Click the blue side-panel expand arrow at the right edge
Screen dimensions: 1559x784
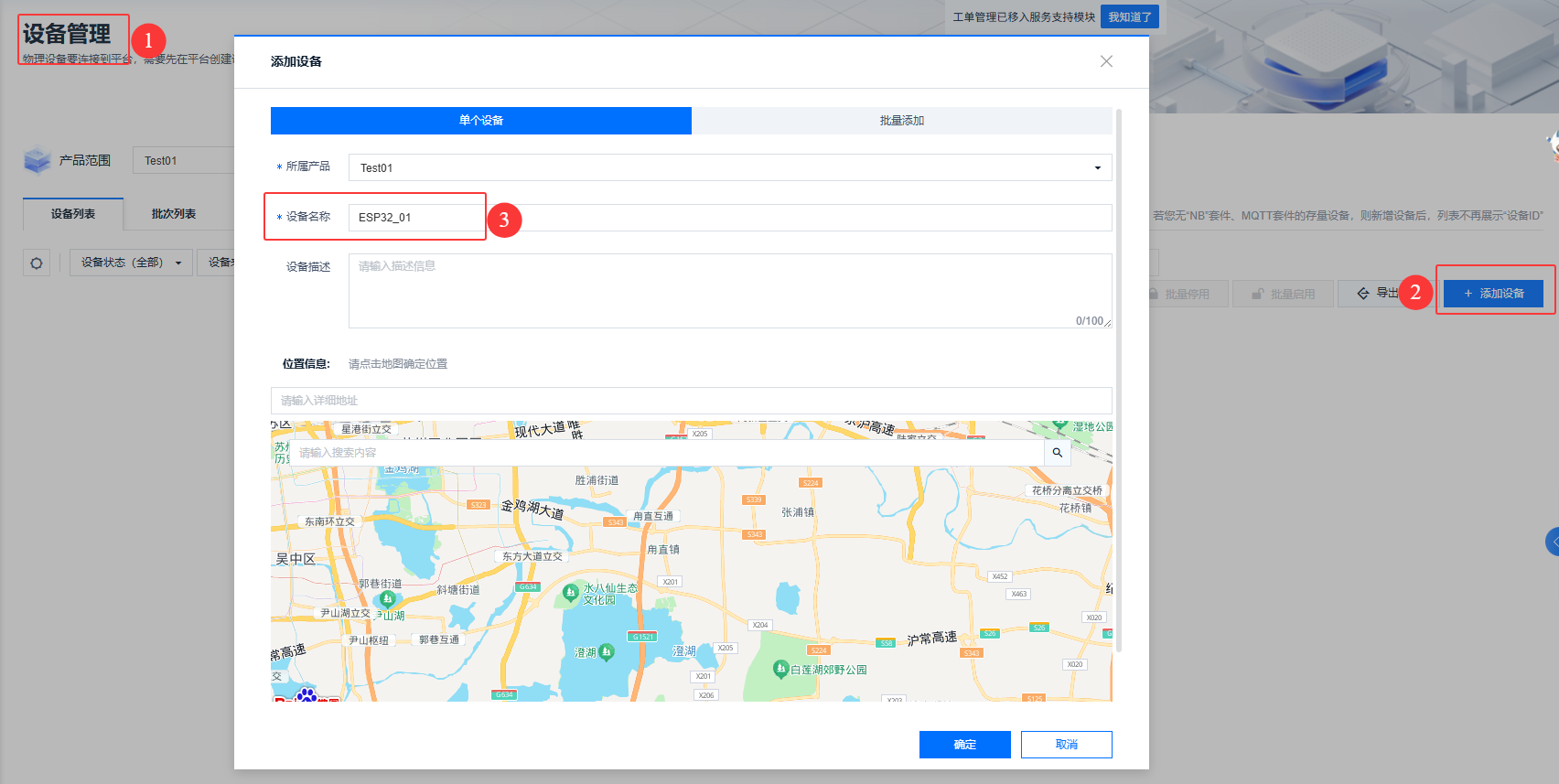click(x=1553, y=542)
